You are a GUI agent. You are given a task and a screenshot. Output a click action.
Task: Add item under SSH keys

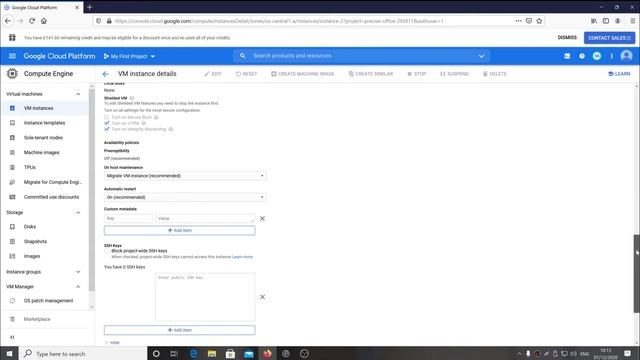click(180, 330)
